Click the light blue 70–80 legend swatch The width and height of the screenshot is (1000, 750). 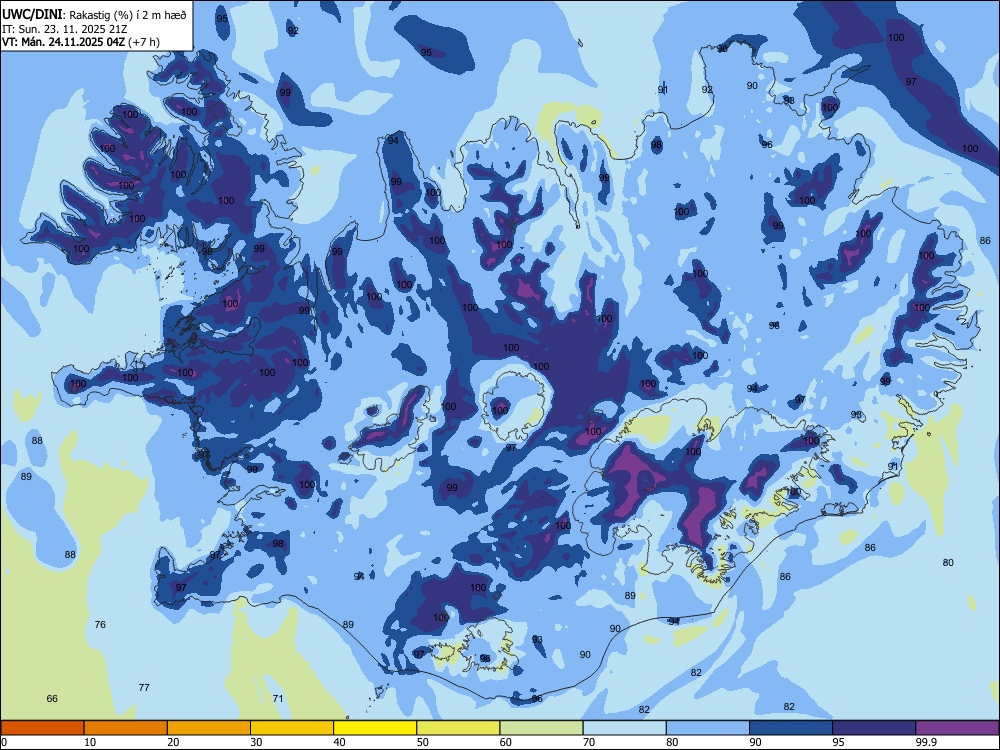click(x=624, y=728)
